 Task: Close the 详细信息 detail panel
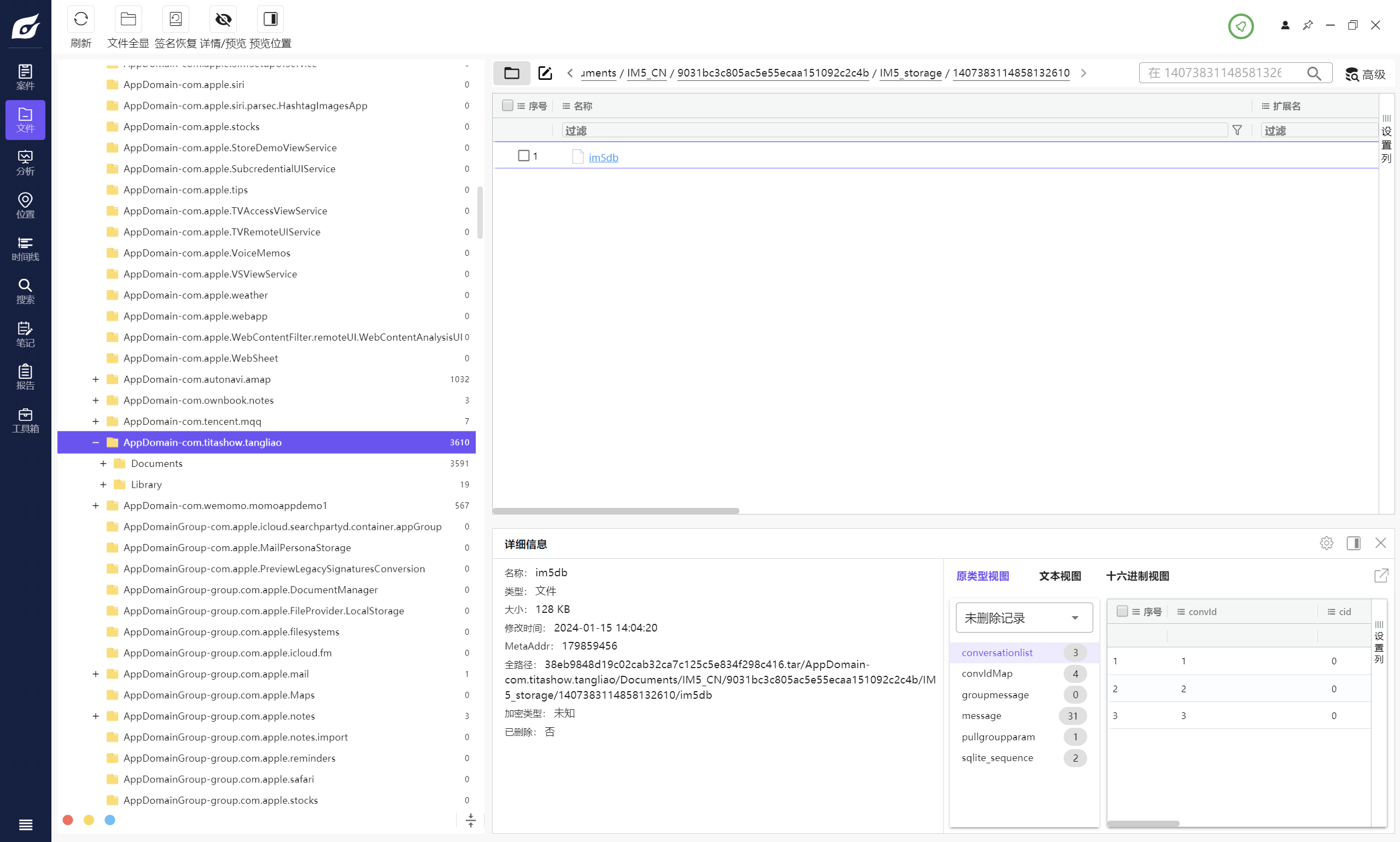1381,543
